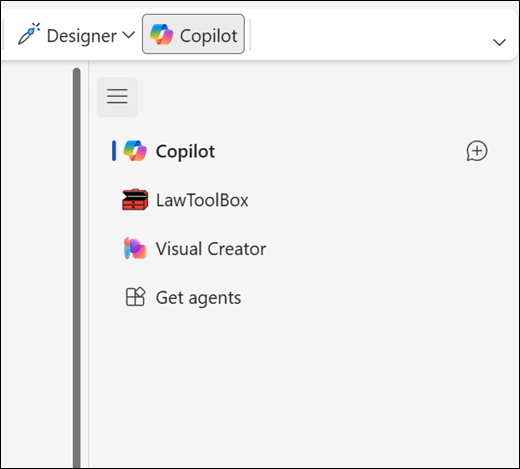Expand the ribbon with the chevron at far right
520x469 pixels.
coord(499,42)
